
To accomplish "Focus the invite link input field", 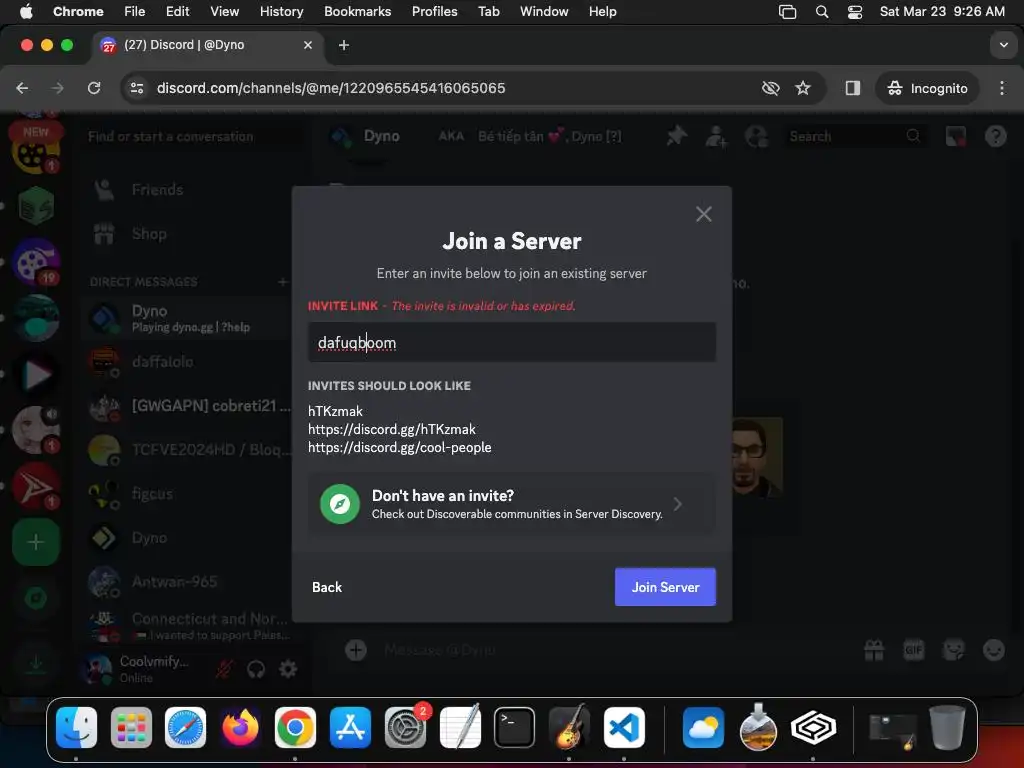I will pyautogui.click(x=511, y=342).
